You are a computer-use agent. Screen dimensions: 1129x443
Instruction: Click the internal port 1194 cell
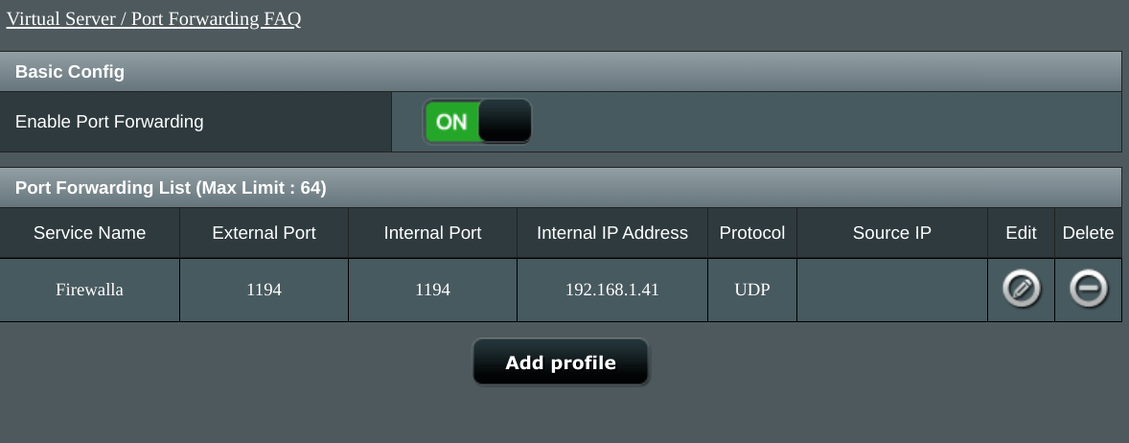[432, 289]
